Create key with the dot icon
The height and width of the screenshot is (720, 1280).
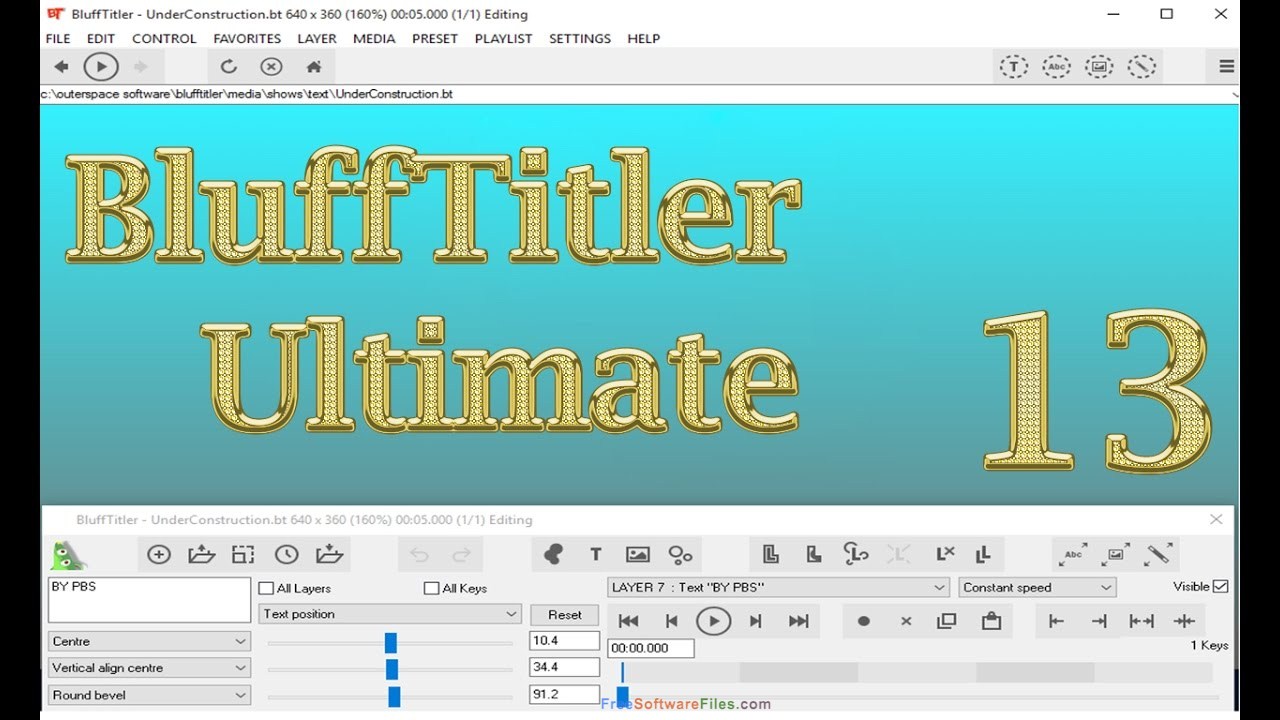[864, 621]
